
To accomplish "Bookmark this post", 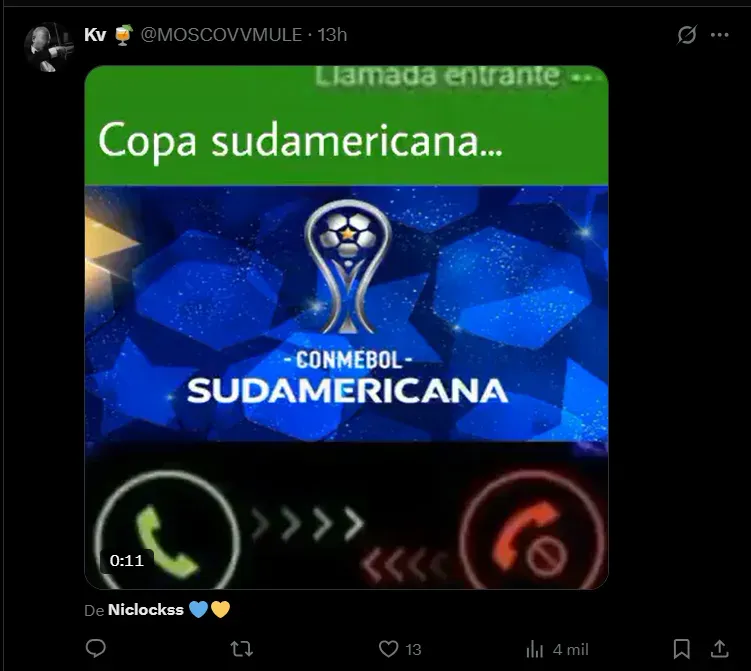I will coord(682,649).
